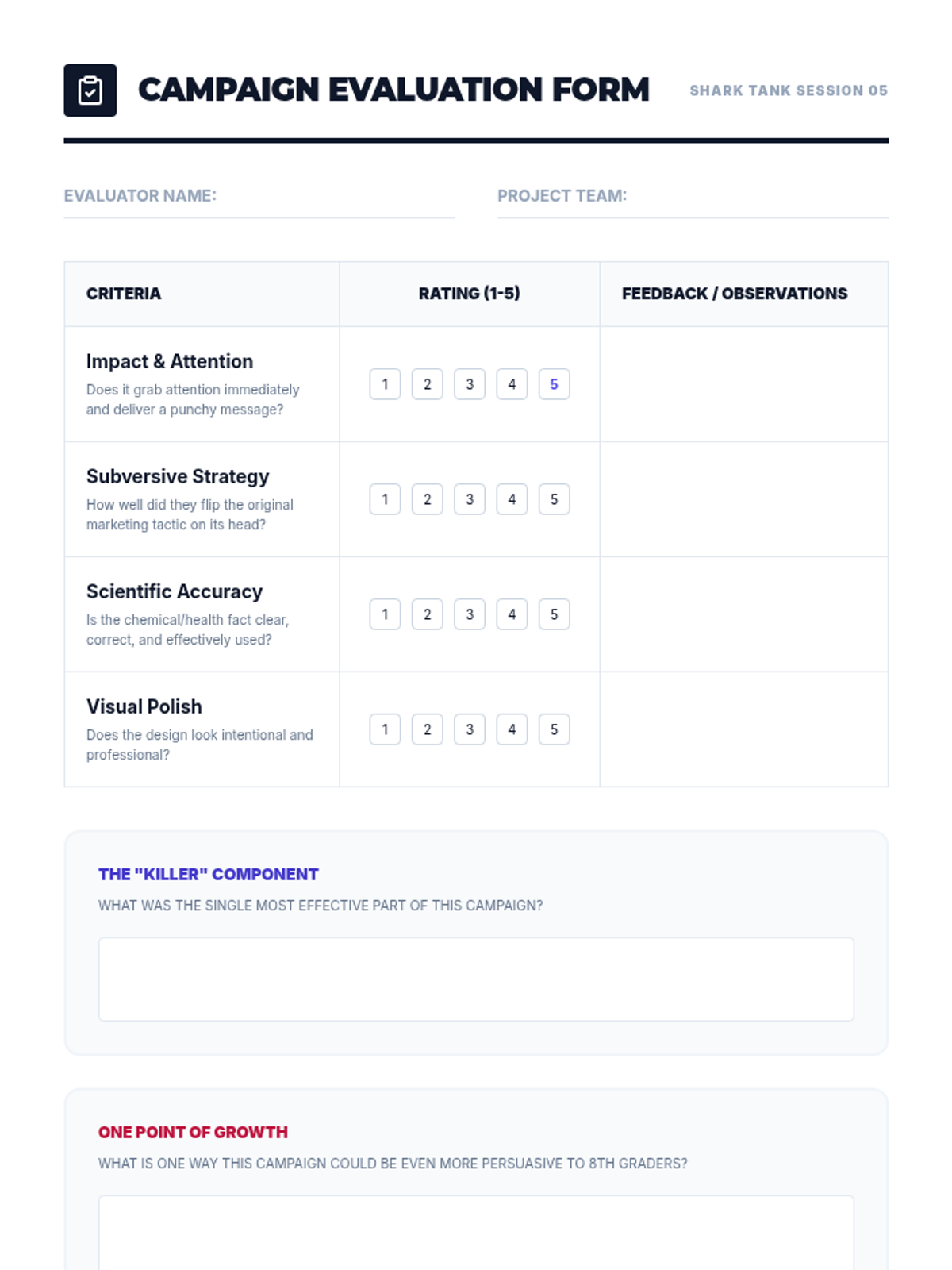Screen dimensions: 952x1270
Task: Mark rating 5 for Visual Polish
Action: coord(554,729)
